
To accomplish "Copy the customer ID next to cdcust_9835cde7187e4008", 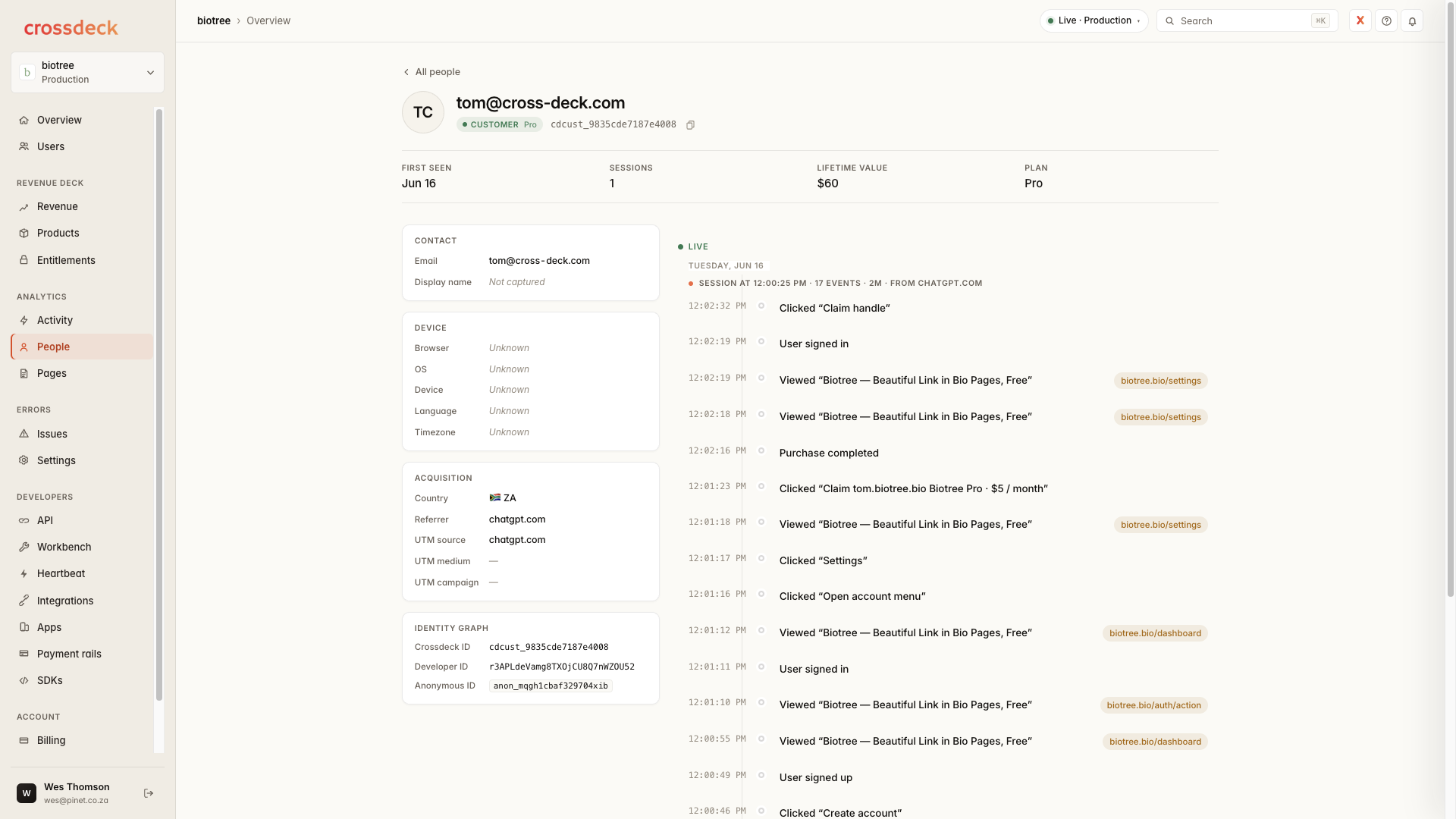I will [x=690, y=125].
